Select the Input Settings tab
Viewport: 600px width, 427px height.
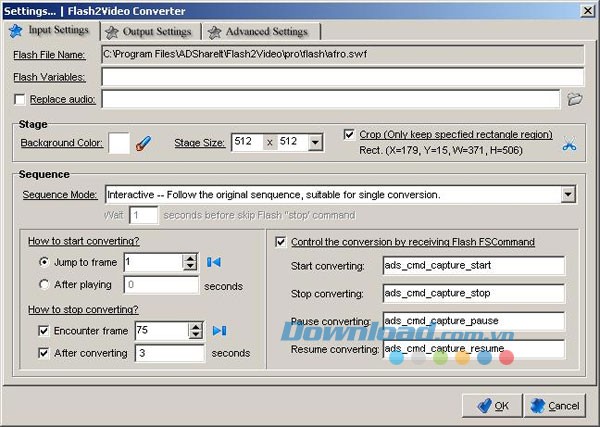click(51, 30)
